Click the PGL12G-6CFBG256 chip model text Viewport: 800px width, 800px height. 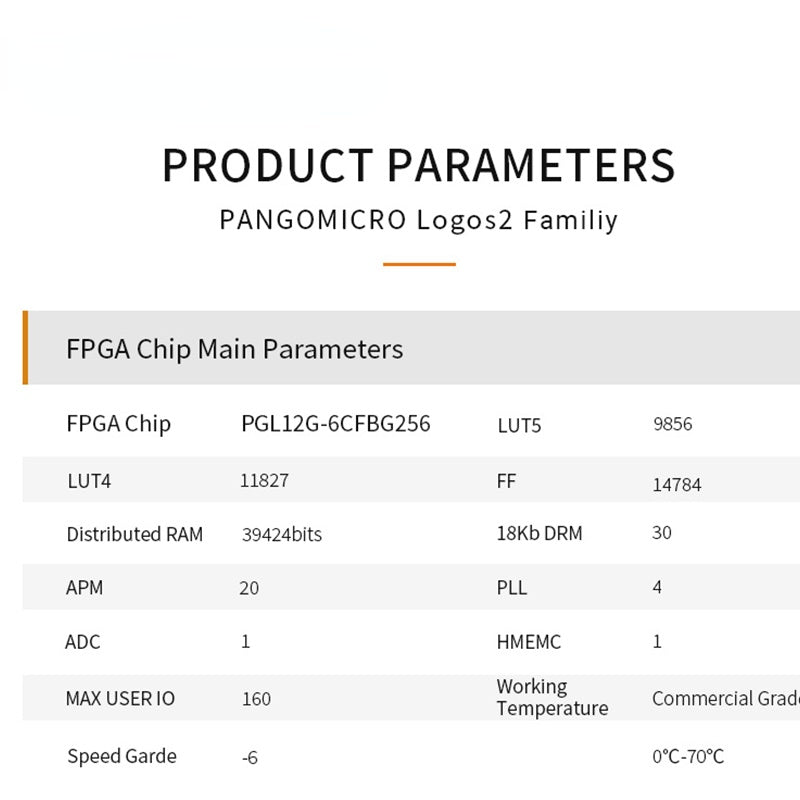(336, 424)
